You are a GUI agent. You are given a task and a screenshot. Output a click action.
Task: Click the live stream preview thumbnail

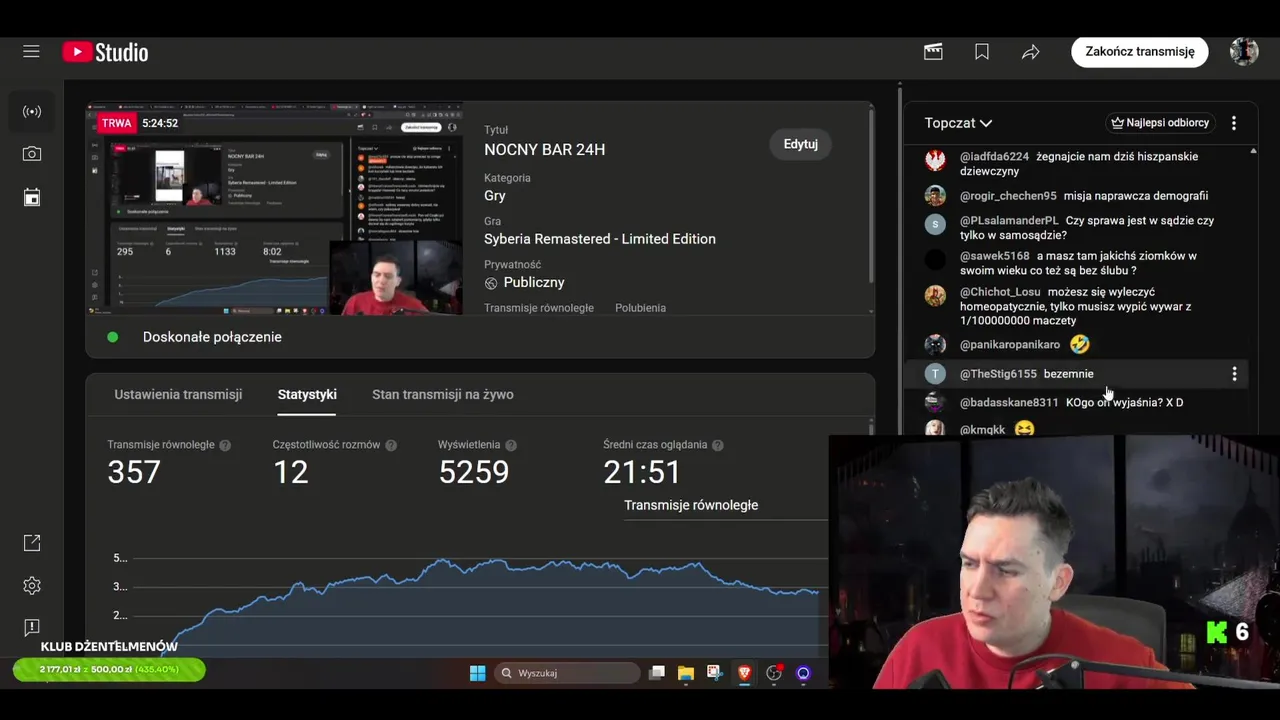(274, 208)
